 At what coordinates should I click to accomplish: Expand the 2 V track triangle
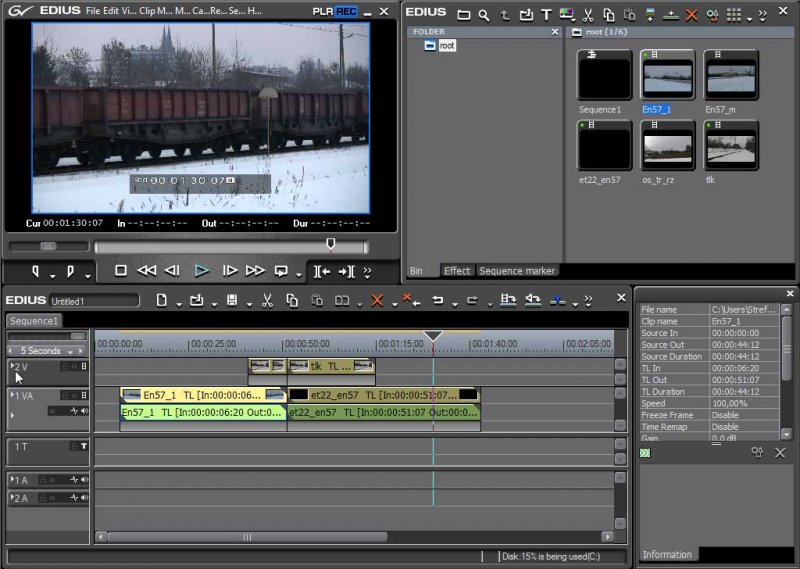click(x=12, y=367)
